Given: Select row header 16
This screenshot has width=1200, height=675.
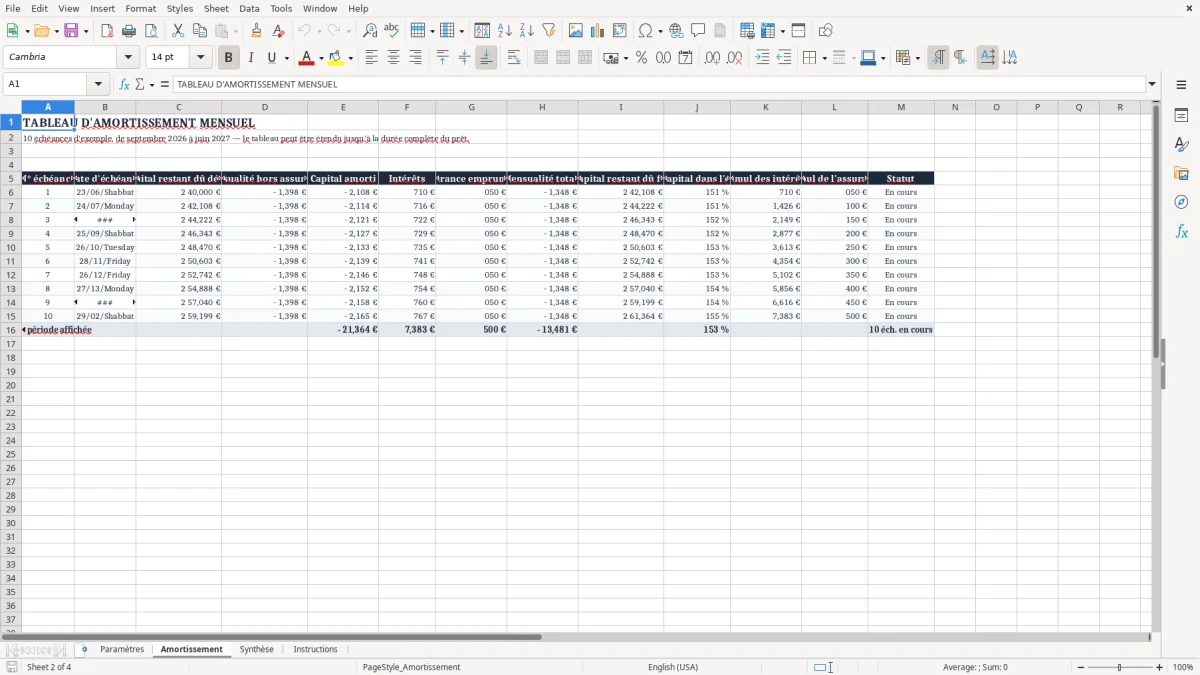Looking at the screenshot, I should (x=11, y=330).
